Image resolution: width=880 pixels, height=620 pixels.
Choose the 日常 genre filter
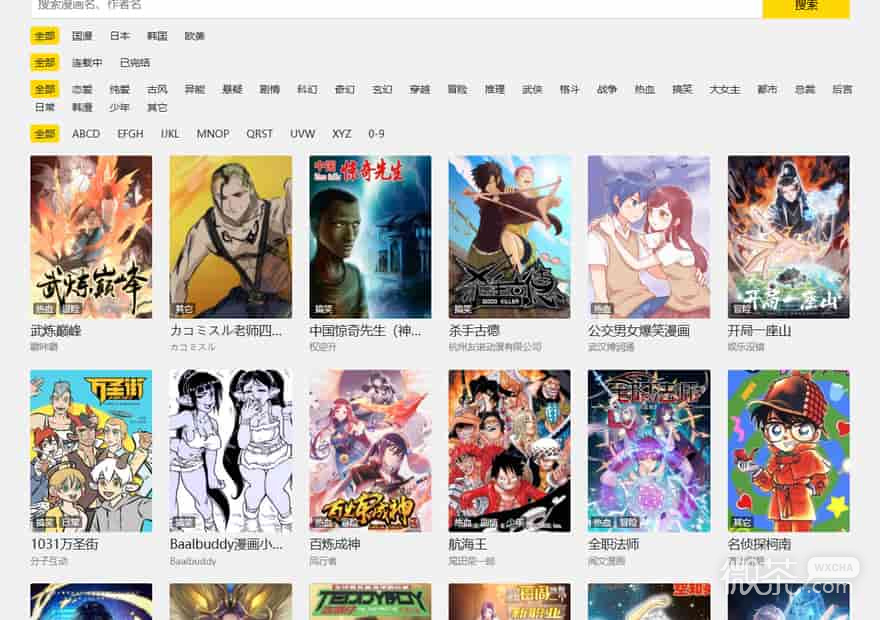pyautogui.click(x=45, y=107)
